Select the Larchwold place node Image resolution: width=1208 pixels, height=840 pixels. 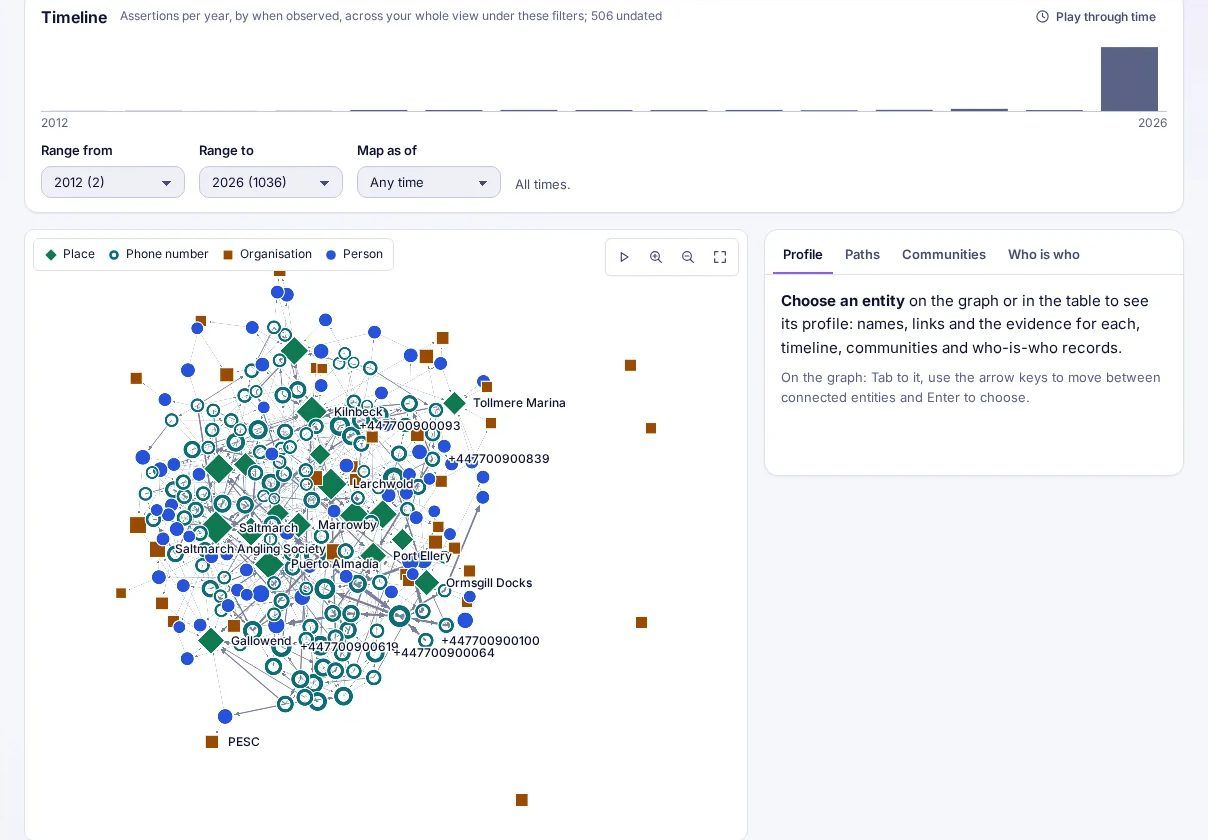[332, 485]
